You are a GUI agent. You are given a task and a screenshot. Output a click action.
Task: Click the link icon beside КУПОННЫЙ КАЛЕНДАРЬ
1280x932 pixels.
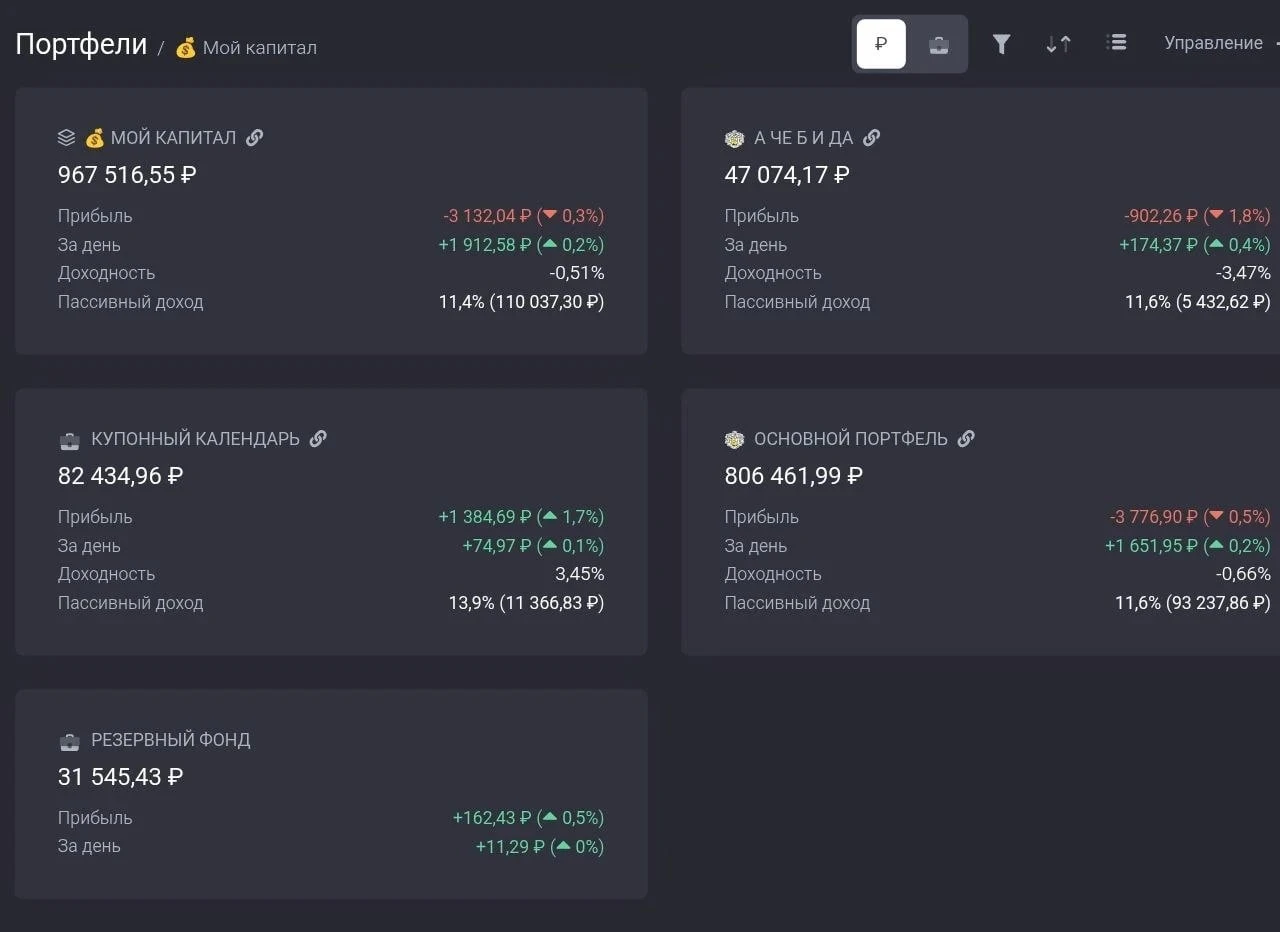[x=318, y=438]
